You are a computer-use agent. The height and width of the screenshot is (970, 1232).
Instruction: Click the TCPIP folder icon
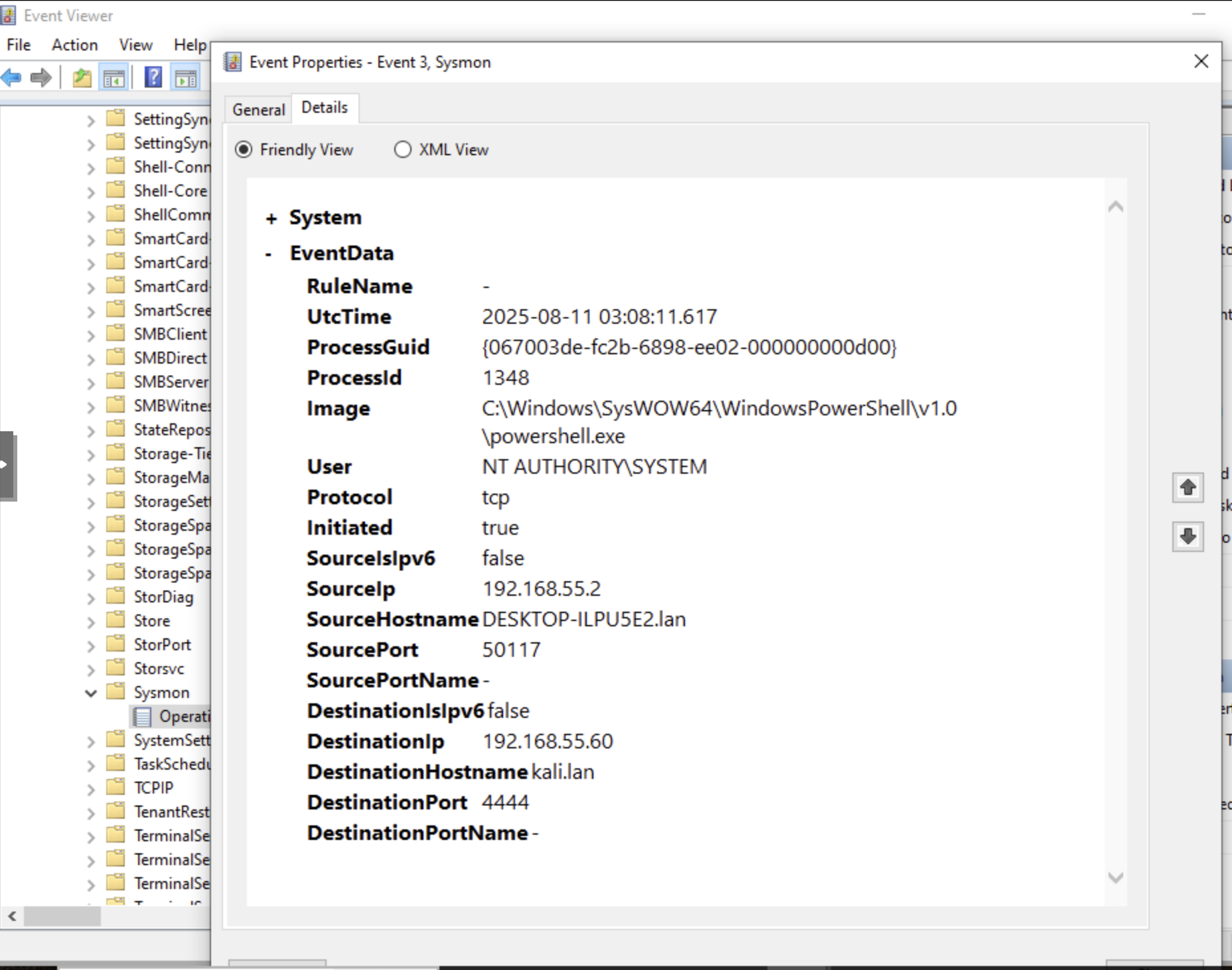tap(116, 788)
